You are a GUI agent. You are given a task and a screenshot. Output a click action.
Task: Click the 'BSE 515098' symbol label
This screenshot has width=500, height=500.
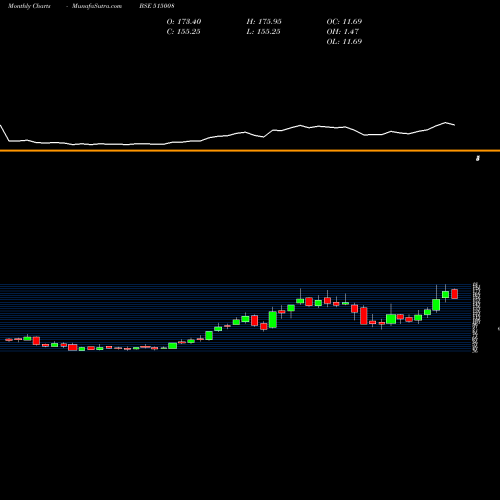157,6
